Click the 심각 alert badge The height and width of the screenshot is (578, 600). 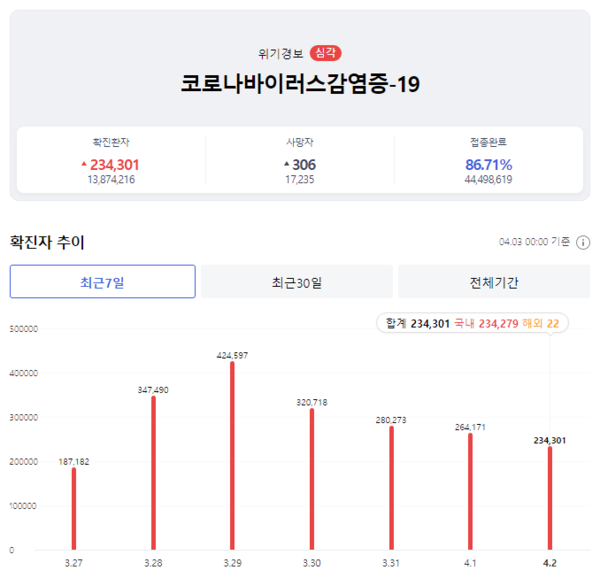click(325, 53)
